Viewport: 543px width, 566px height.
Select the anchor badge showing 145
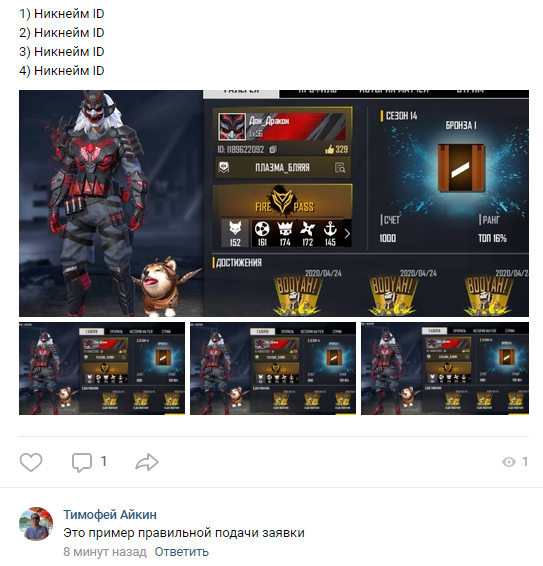(330, 233)
